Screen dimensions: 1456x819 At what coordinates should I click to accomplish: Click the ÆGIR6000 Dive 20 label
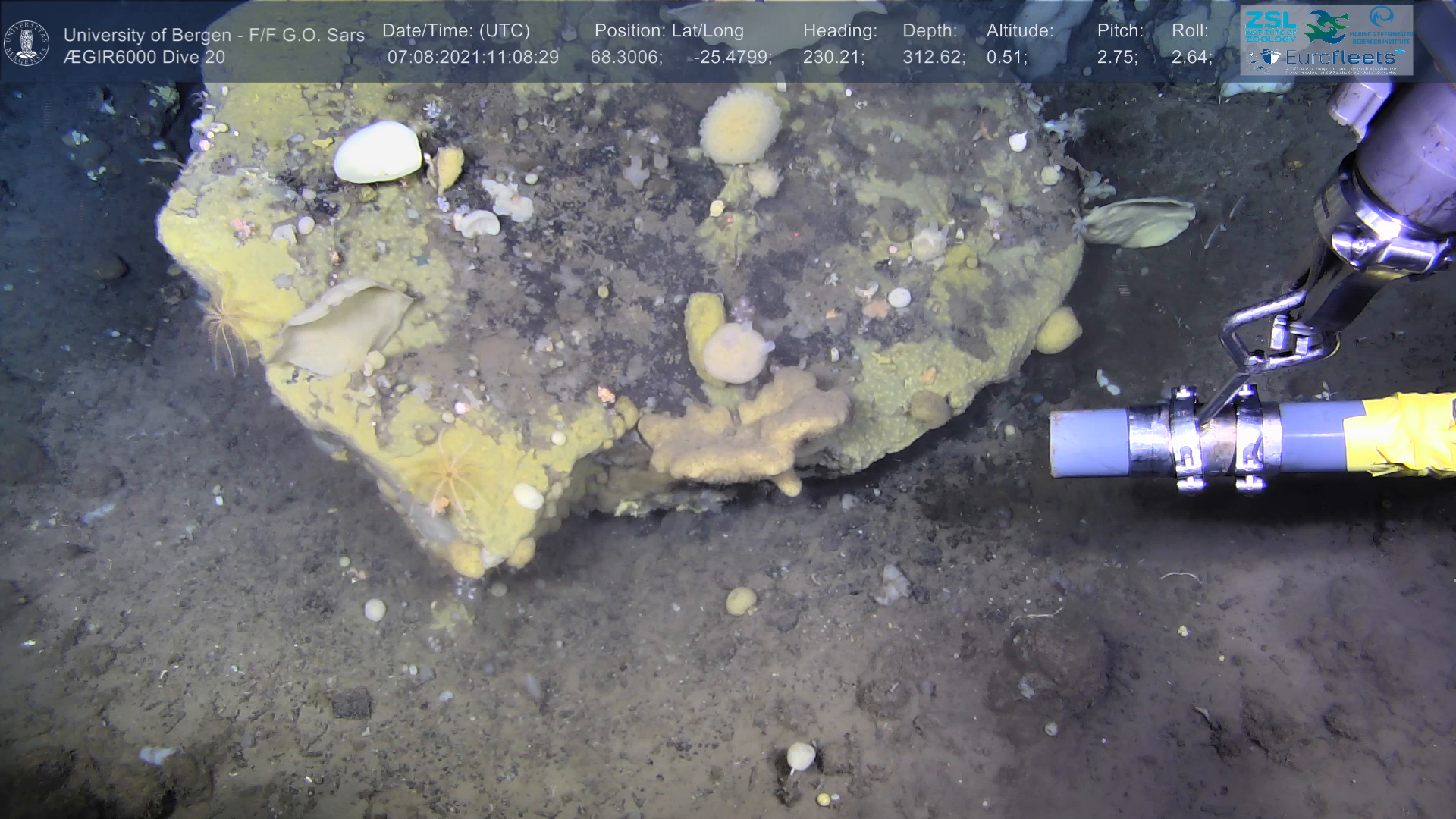[x=144, y=58]
